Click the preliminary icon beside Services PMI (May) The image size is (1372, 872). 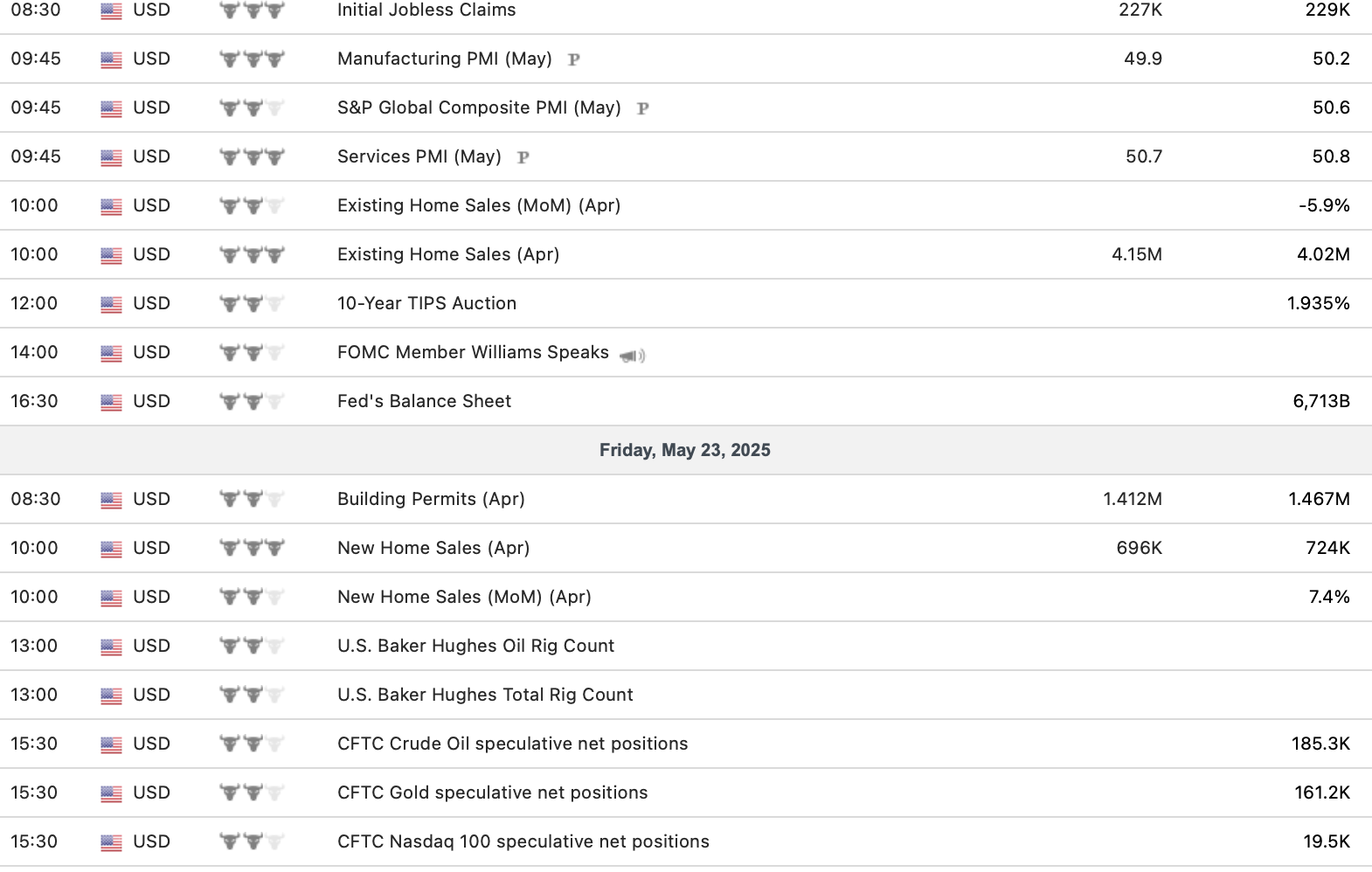tap(523, 157)
